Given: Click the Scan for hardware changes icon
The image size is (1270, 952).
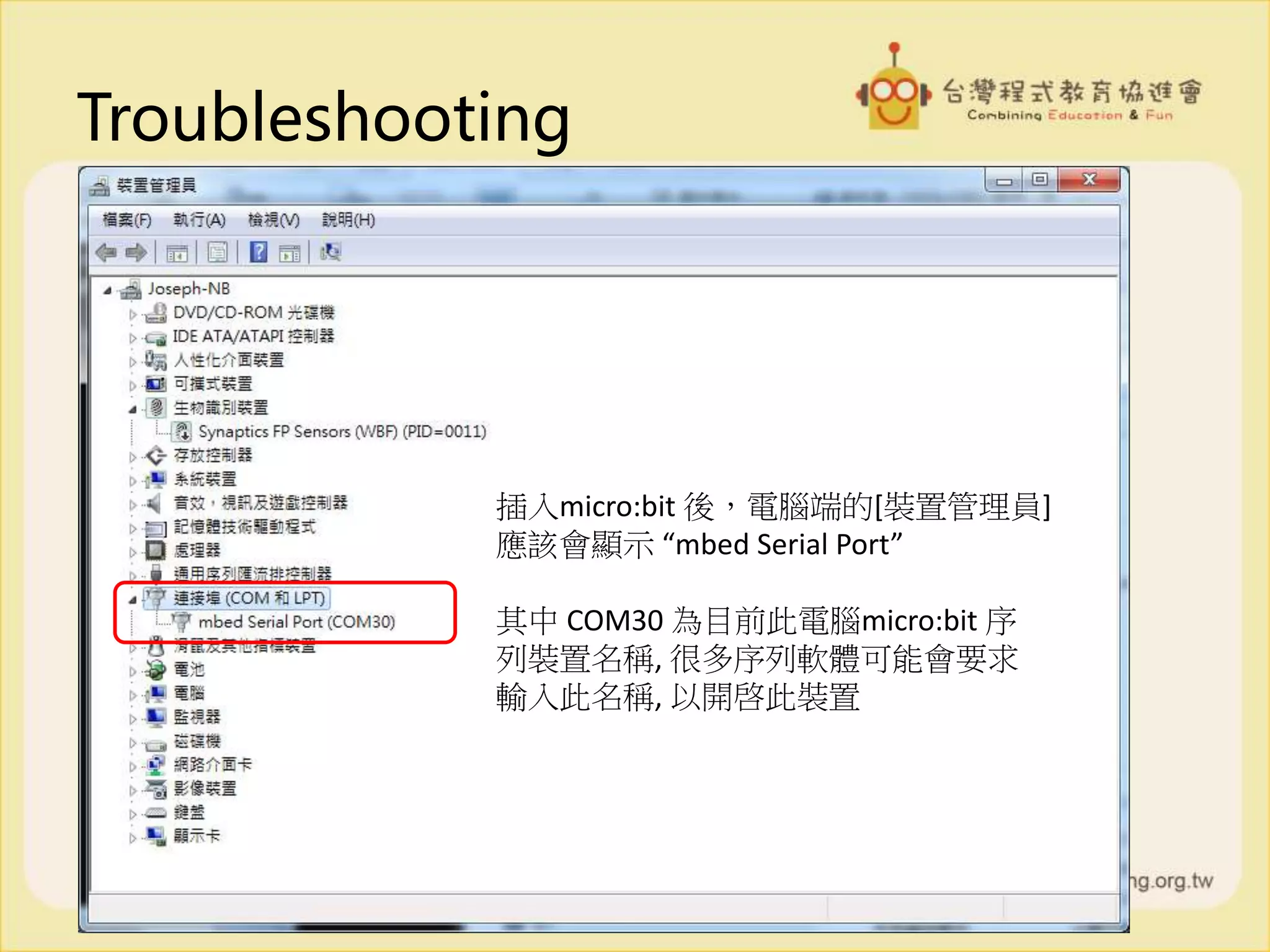Looking at the screenshot, I should (x=331, y=252).
